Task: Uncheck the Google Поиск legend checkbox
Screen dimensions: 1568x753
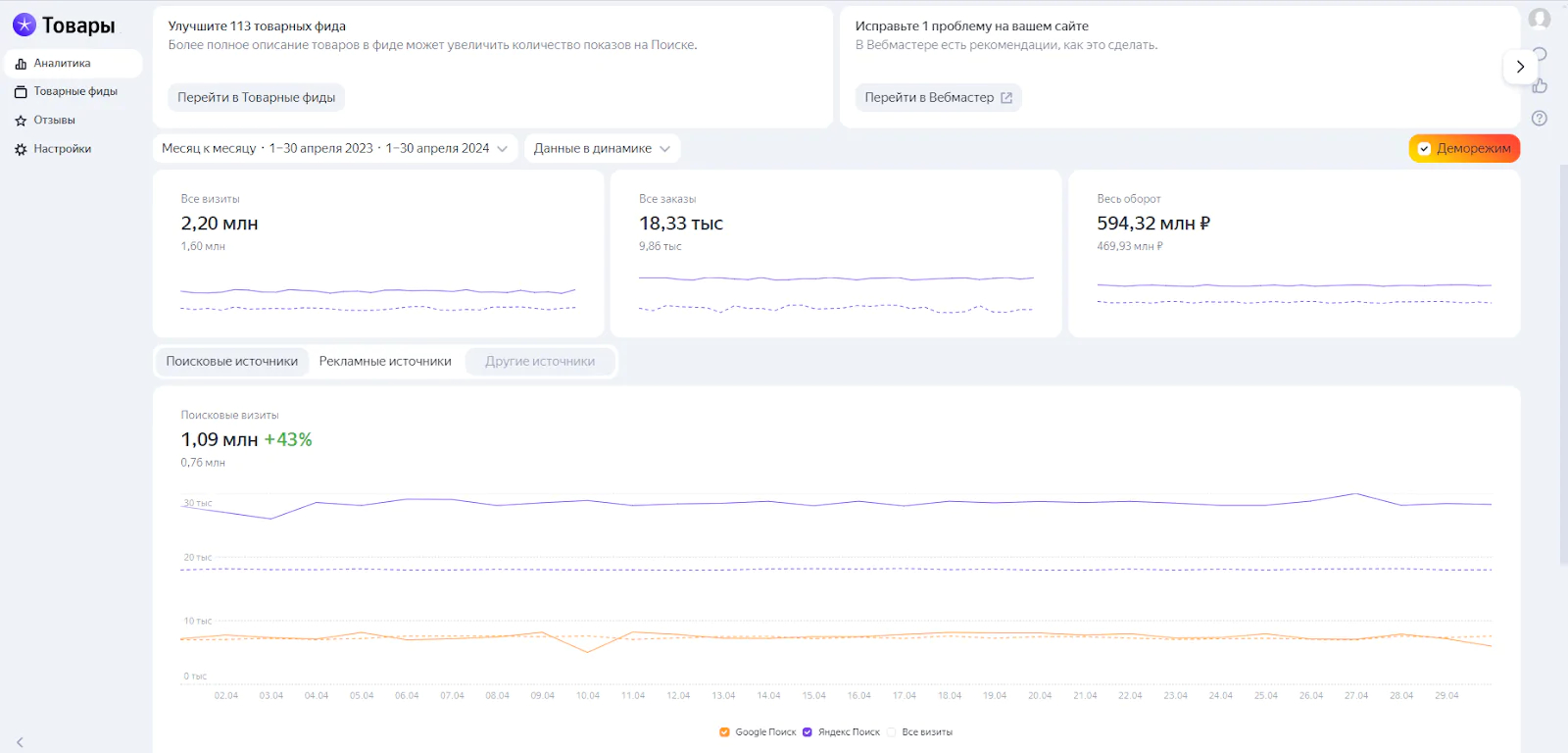Action: 724,732
